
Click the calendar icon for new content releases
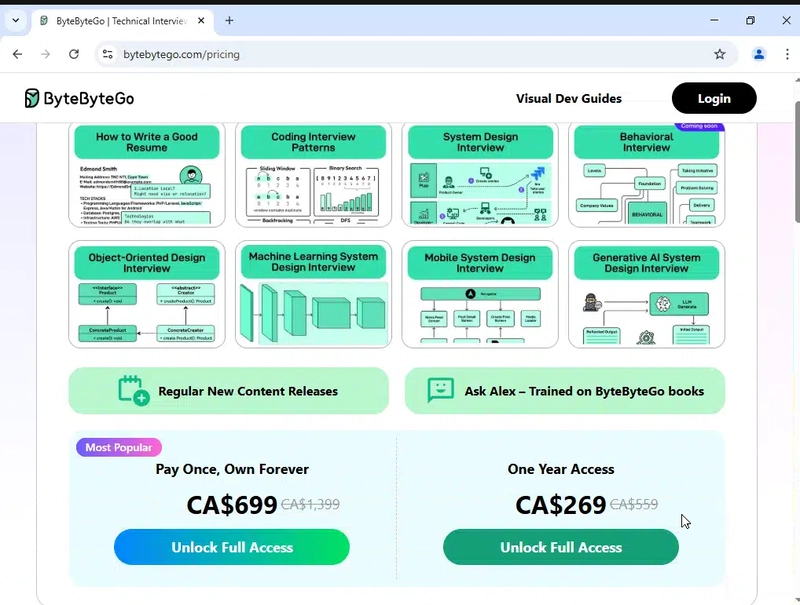[133, 390]
